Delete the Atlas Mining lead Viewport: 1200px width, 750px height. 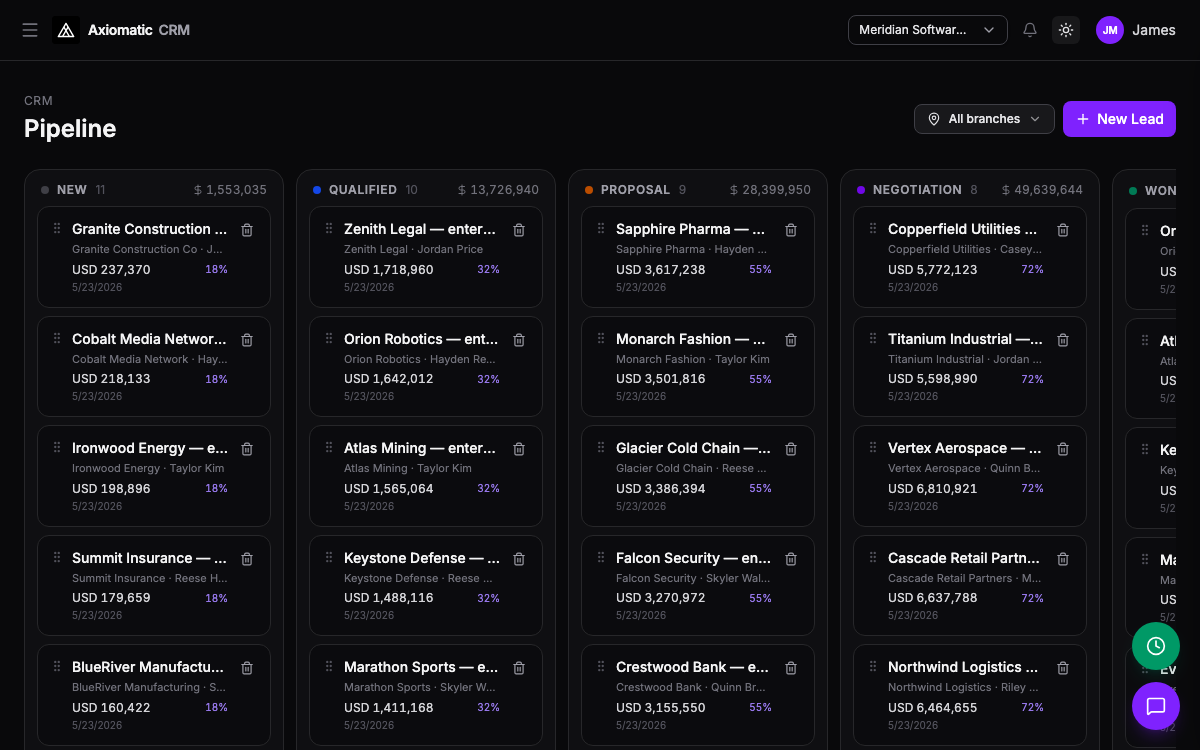coord(519,449)
